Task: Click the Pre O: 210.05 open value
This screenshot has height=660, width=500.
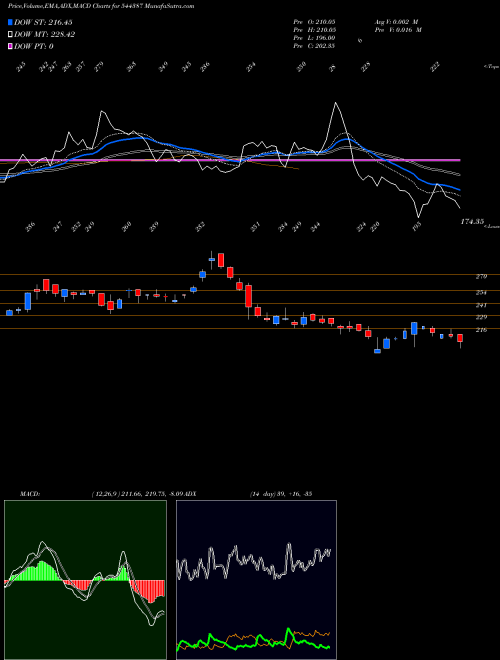Action: [314, 22]
